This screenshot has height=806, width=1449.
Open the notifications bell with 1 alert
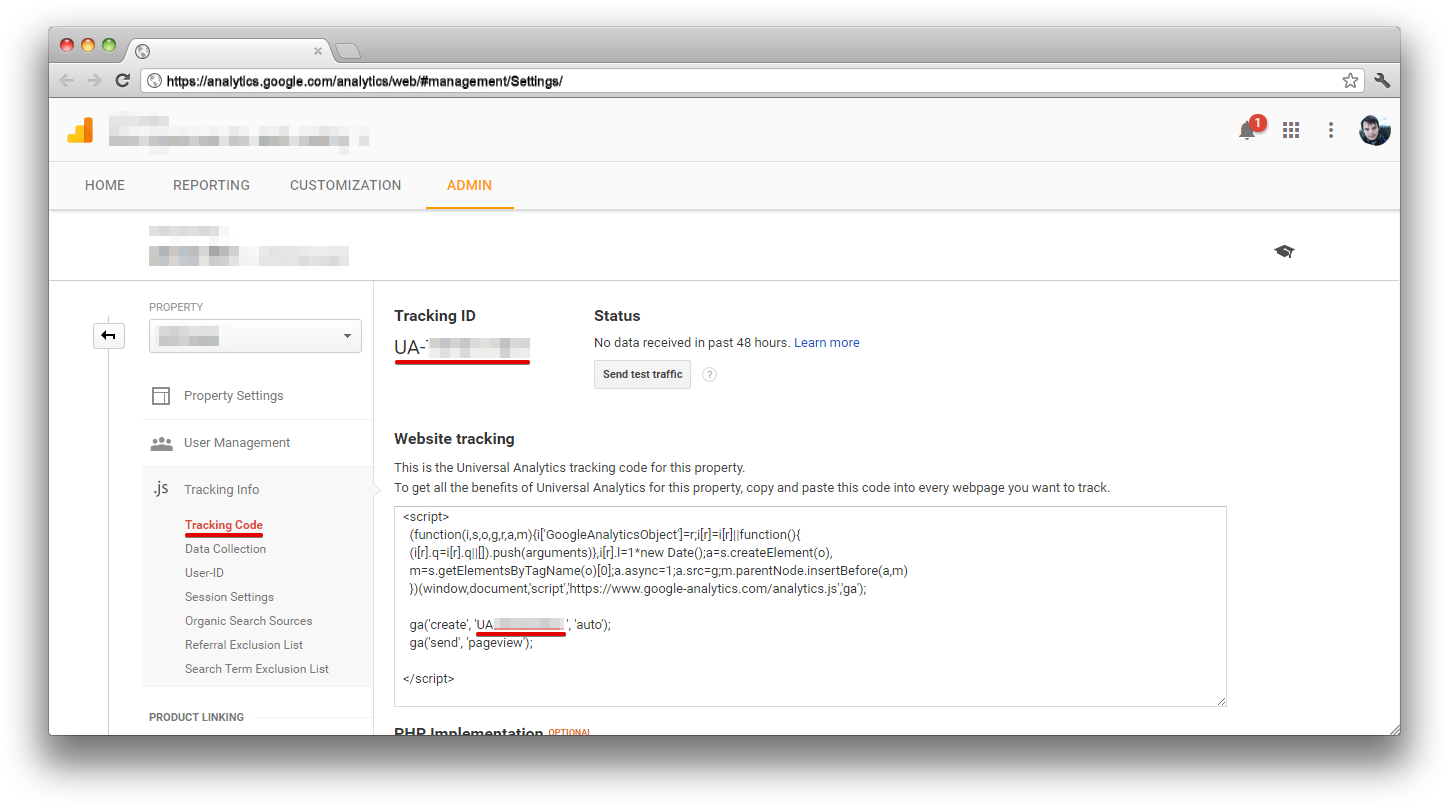coord(1247,130)
